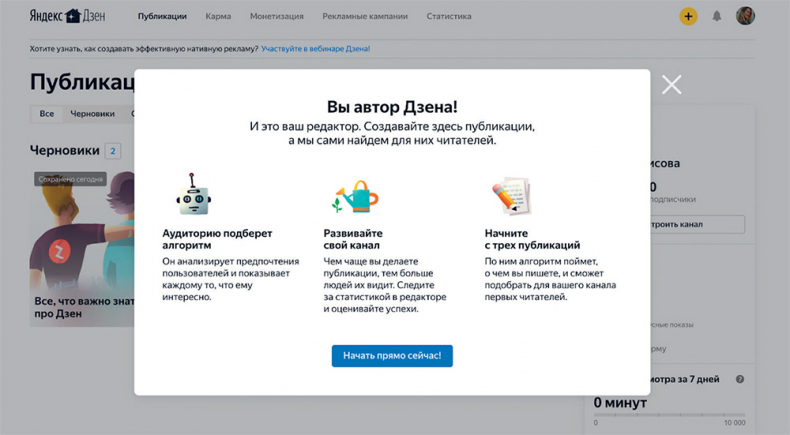Click the paper and pencil icon
The width and height of the screenshot is (790, 435).
[510, 196]
